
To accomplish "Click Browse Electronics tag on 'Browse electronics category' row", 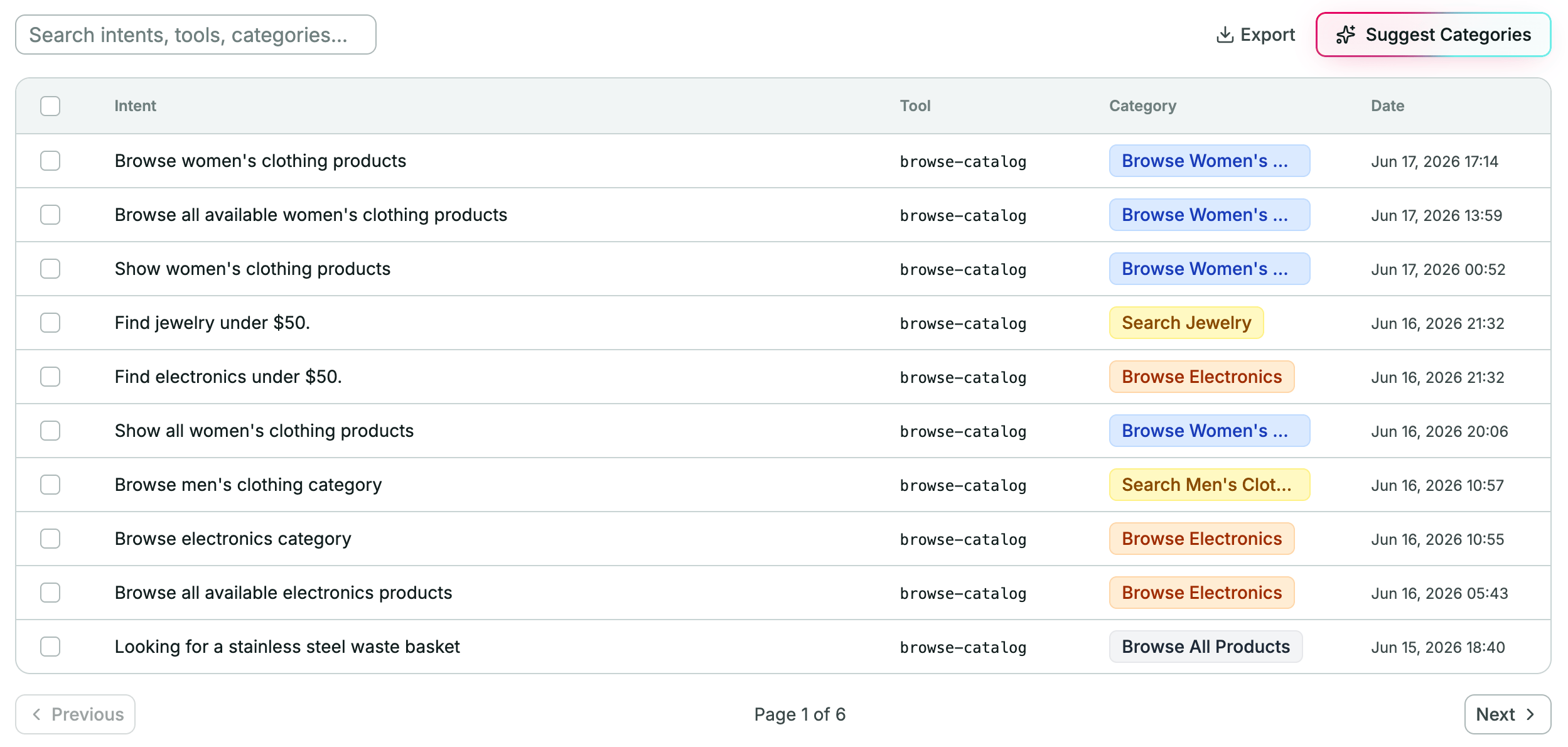I will [x=1201, y=539].
